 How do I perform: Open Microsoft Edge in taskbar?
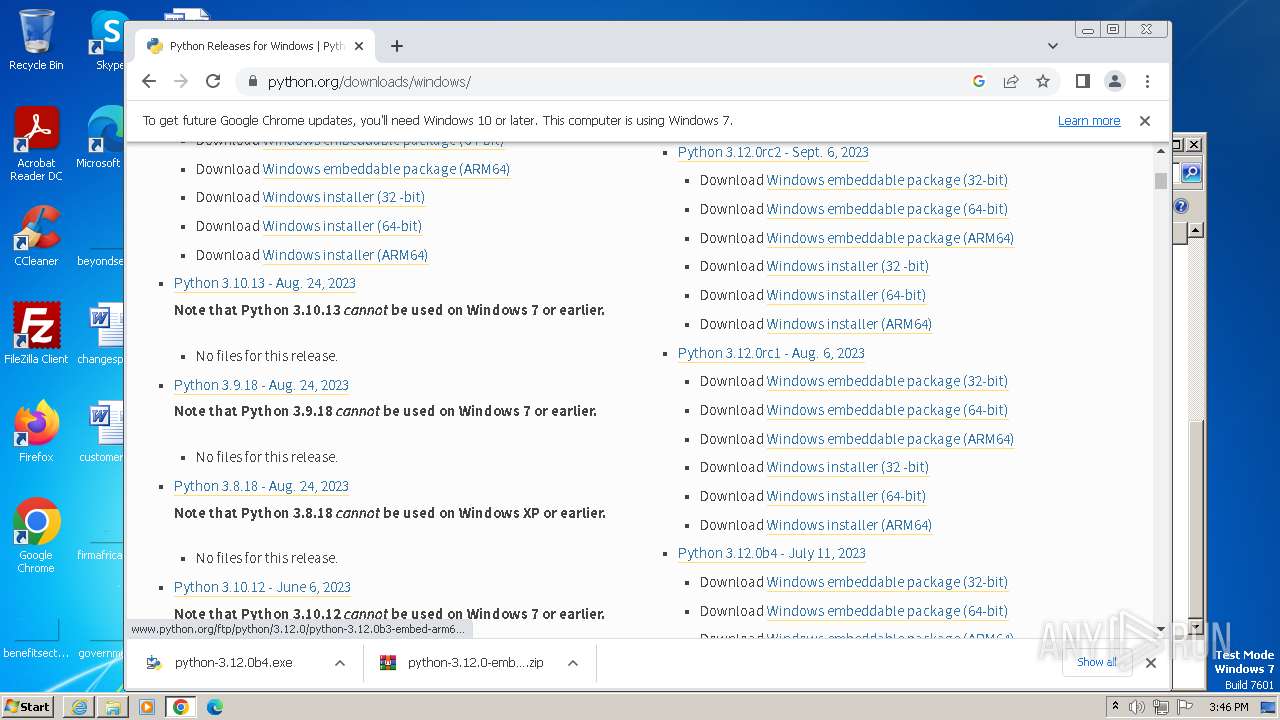(x=215, y=707)
